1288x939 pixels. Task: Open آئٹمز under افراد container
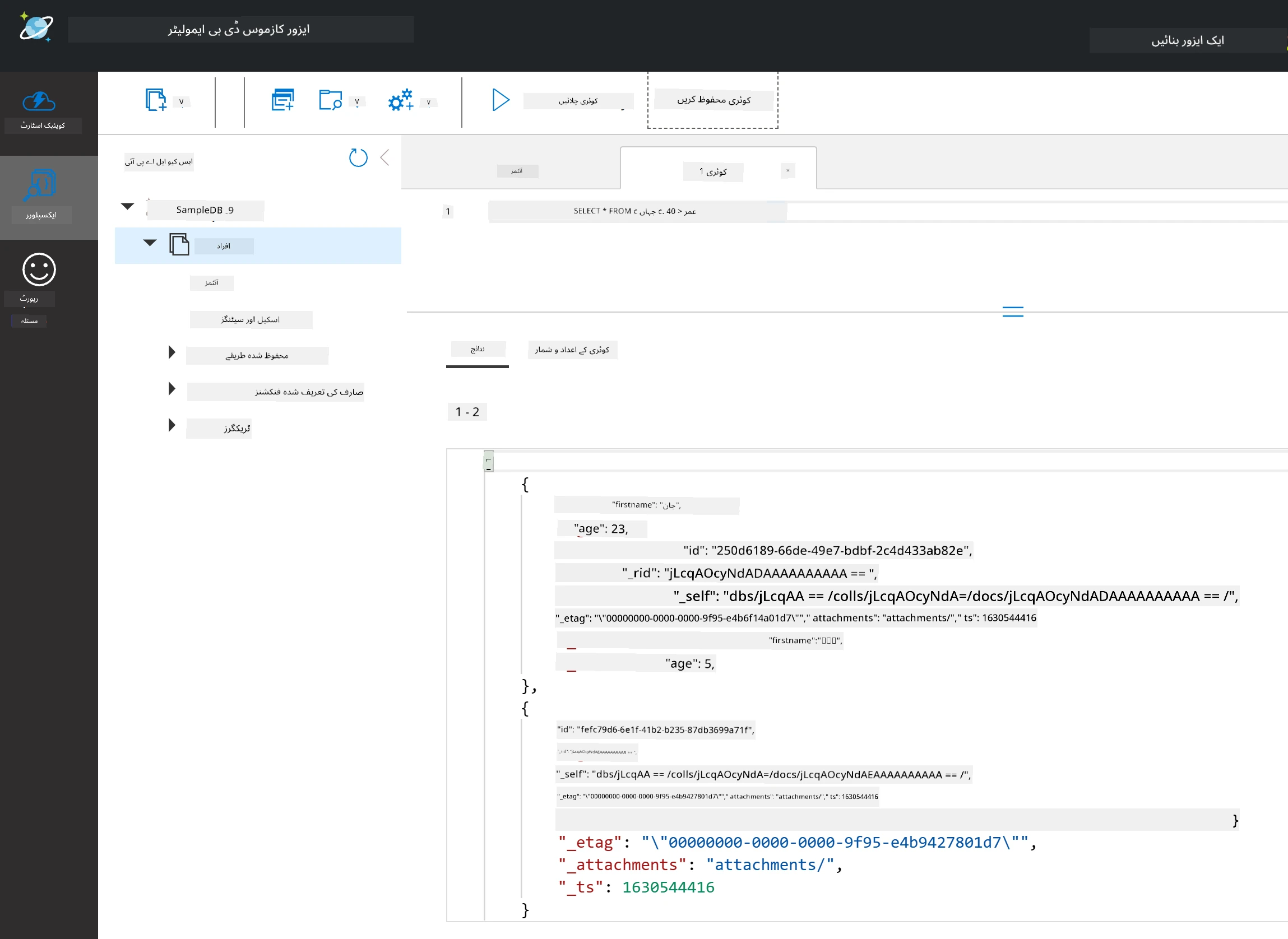[211, 282]
